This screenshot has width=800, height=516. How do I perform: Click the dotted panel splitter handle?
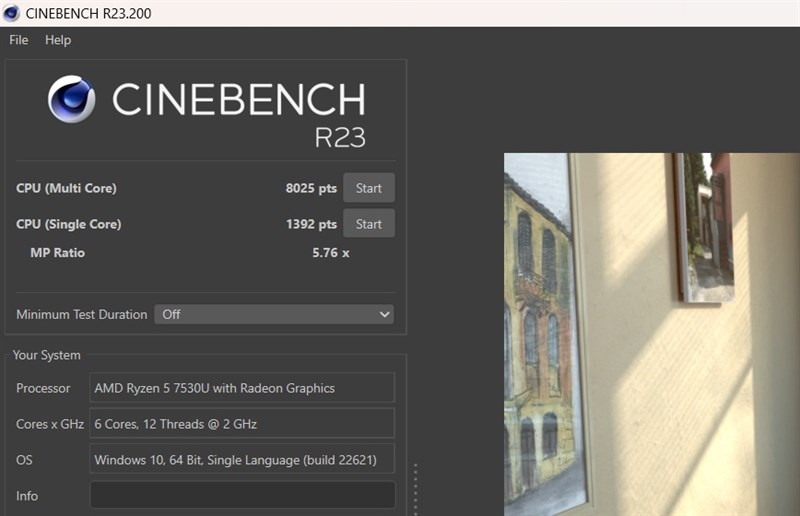click(x=416, y=489)
